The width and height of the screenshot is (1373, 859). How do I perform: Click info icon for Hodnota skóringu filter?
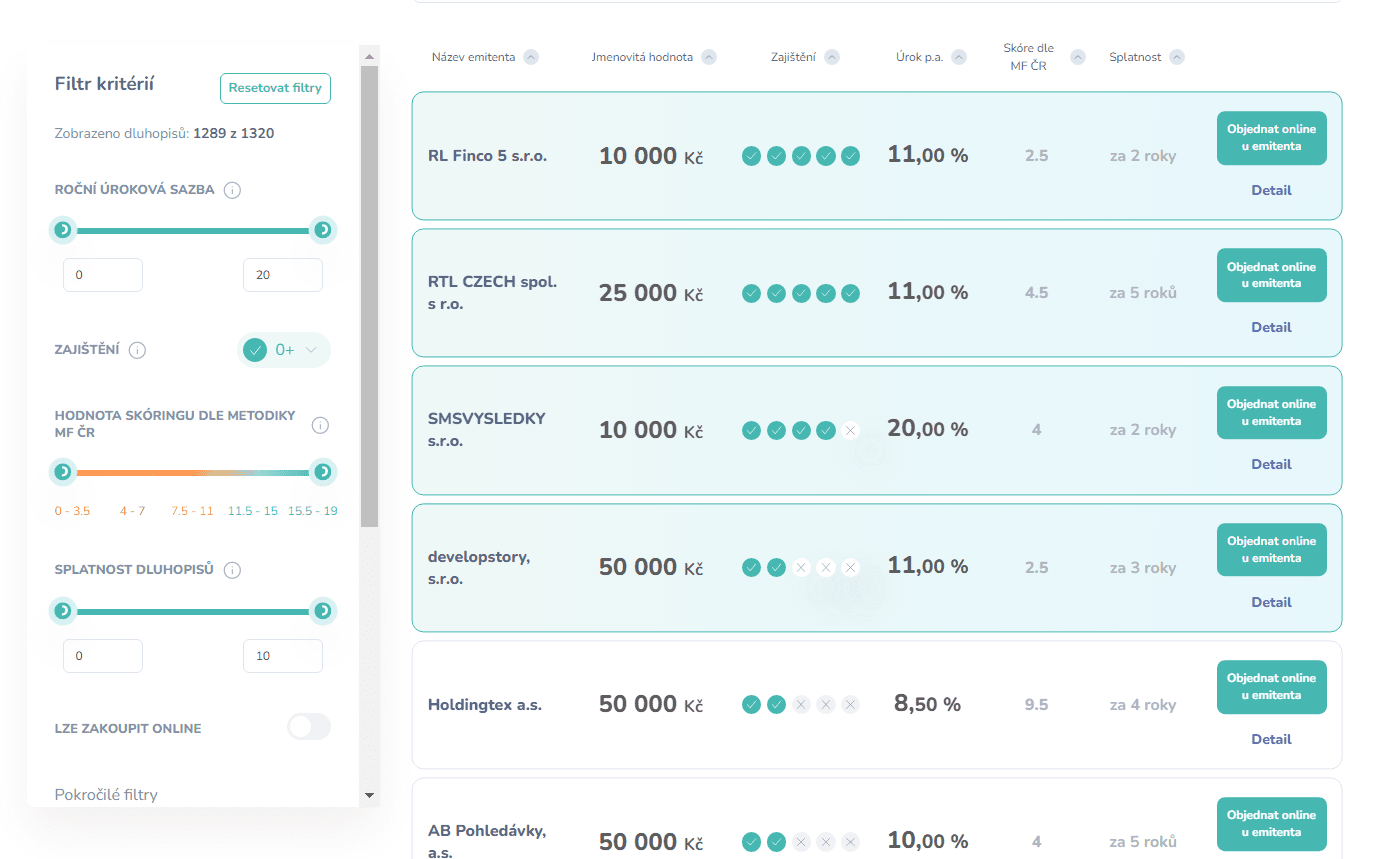point(320,425)
